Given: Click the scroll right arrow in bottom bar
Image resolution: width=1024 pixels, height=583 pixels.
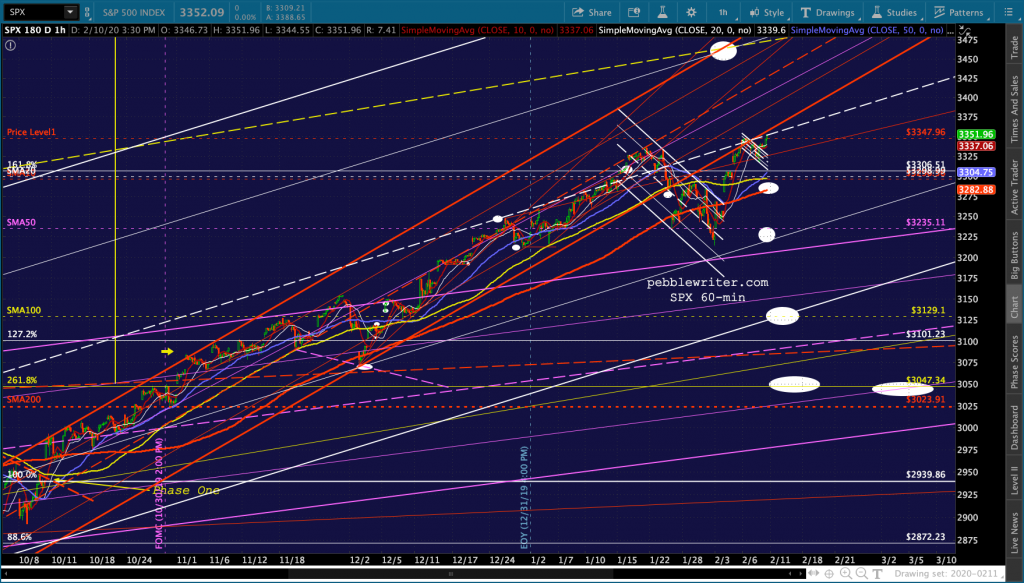Looking at the screenshot, I should pos(800,574).
